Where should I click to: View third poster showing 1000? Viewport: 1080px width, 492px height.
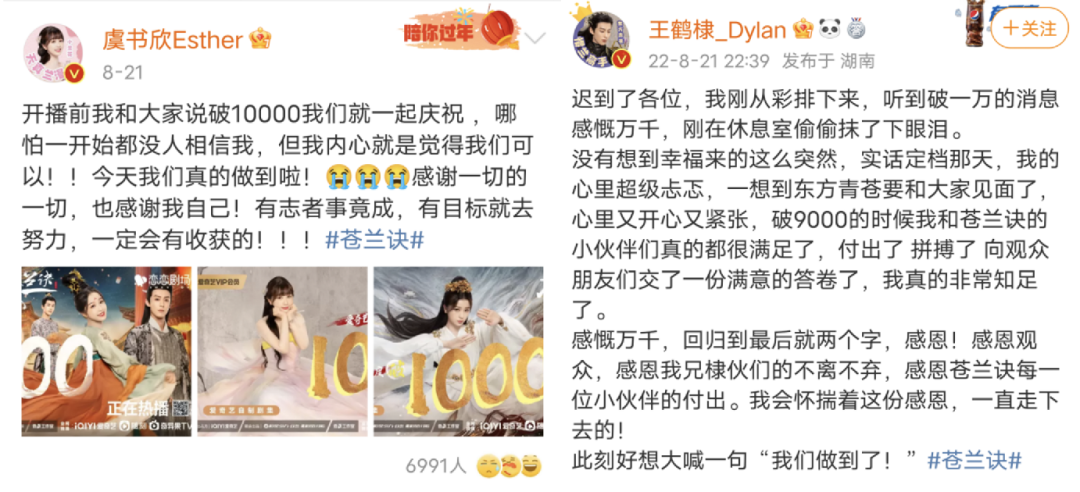click(x=458, y=351)
